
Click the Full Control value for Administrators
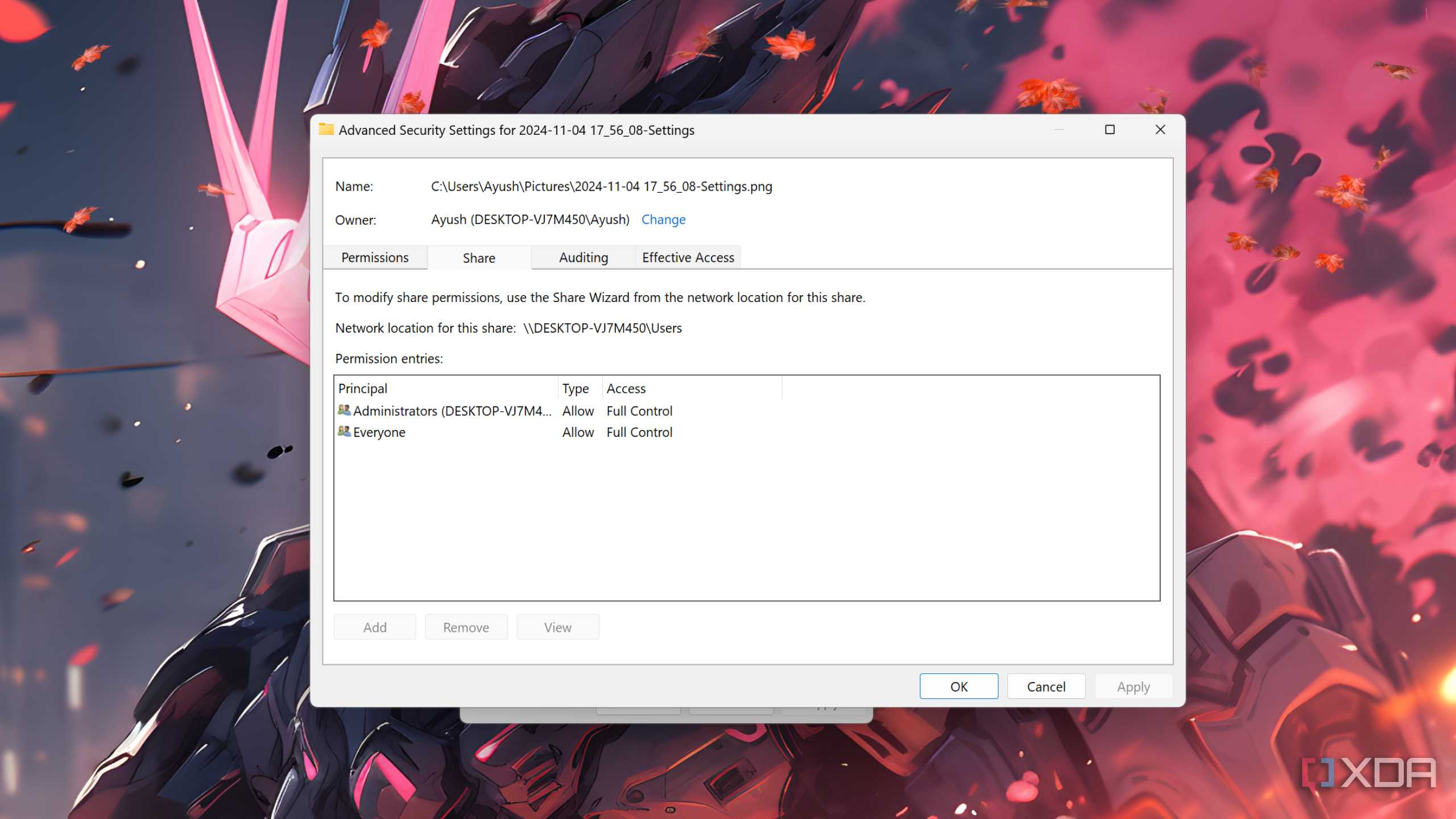coord(639,411)
